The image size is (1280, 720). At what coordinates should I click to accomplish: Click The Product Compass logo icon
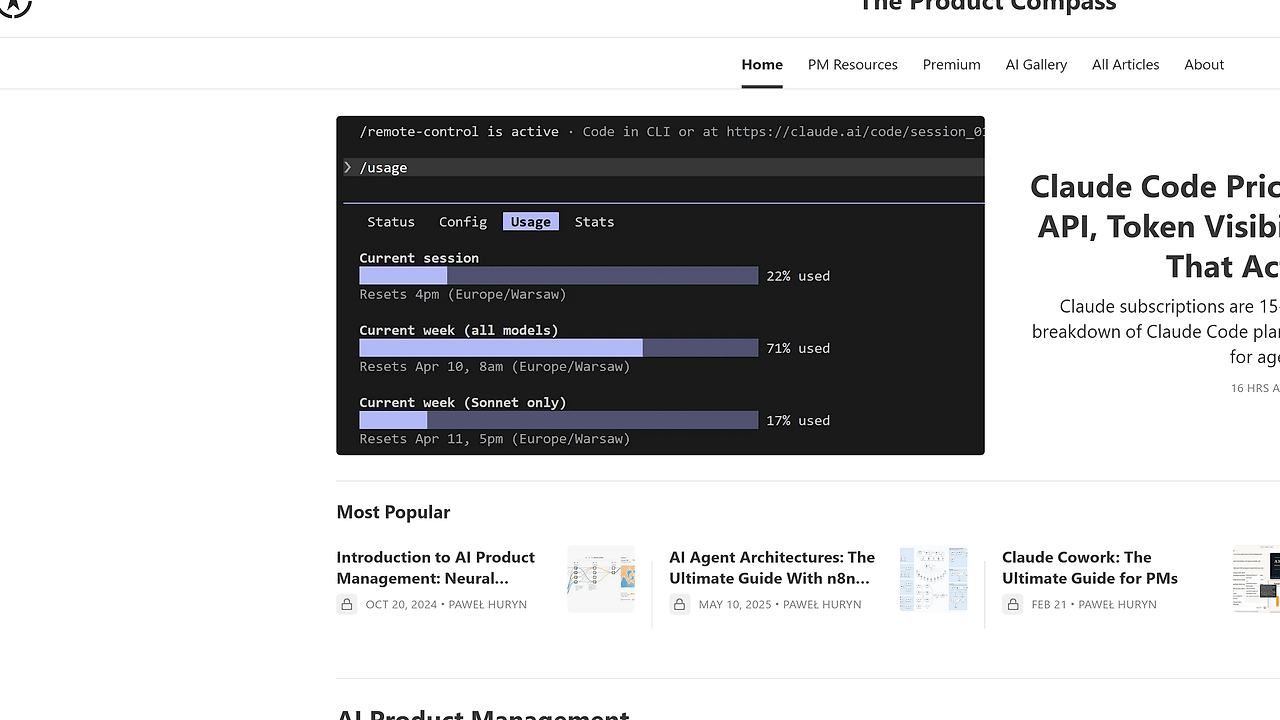pyautogui.click(x=15, y=8)
